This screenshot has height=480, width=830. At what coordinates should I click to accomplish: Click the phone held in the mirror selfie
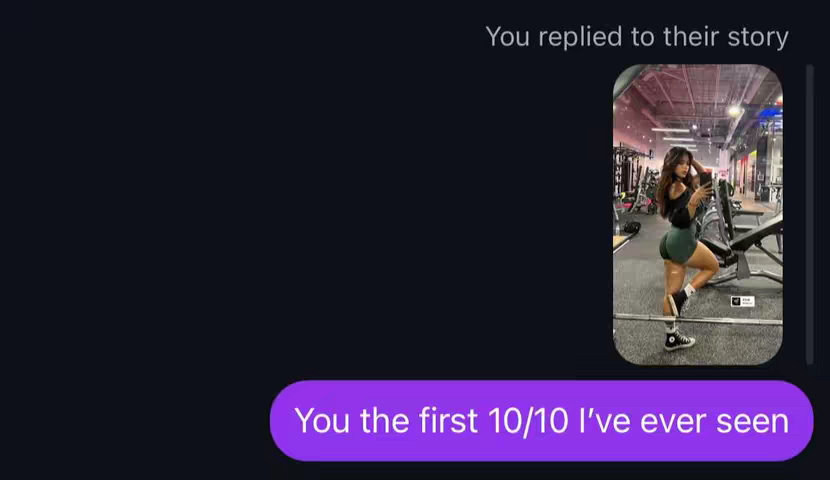(705, 180)
